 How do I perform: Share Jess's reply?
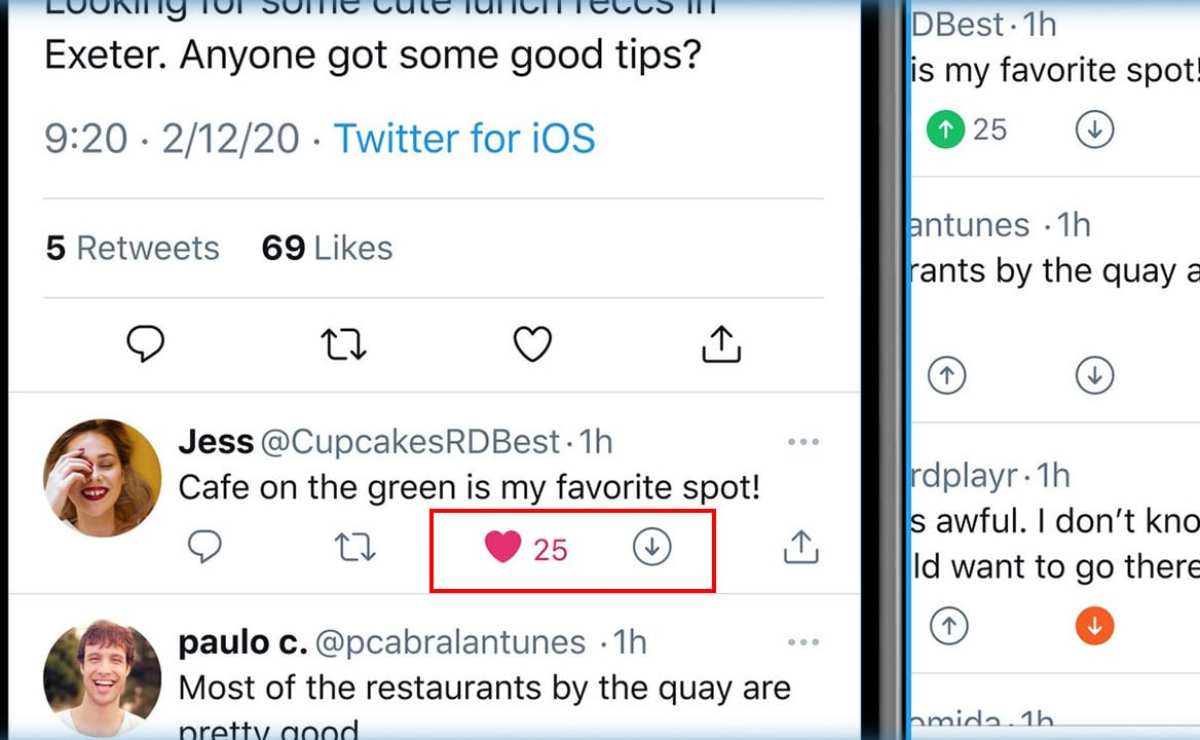800,547
